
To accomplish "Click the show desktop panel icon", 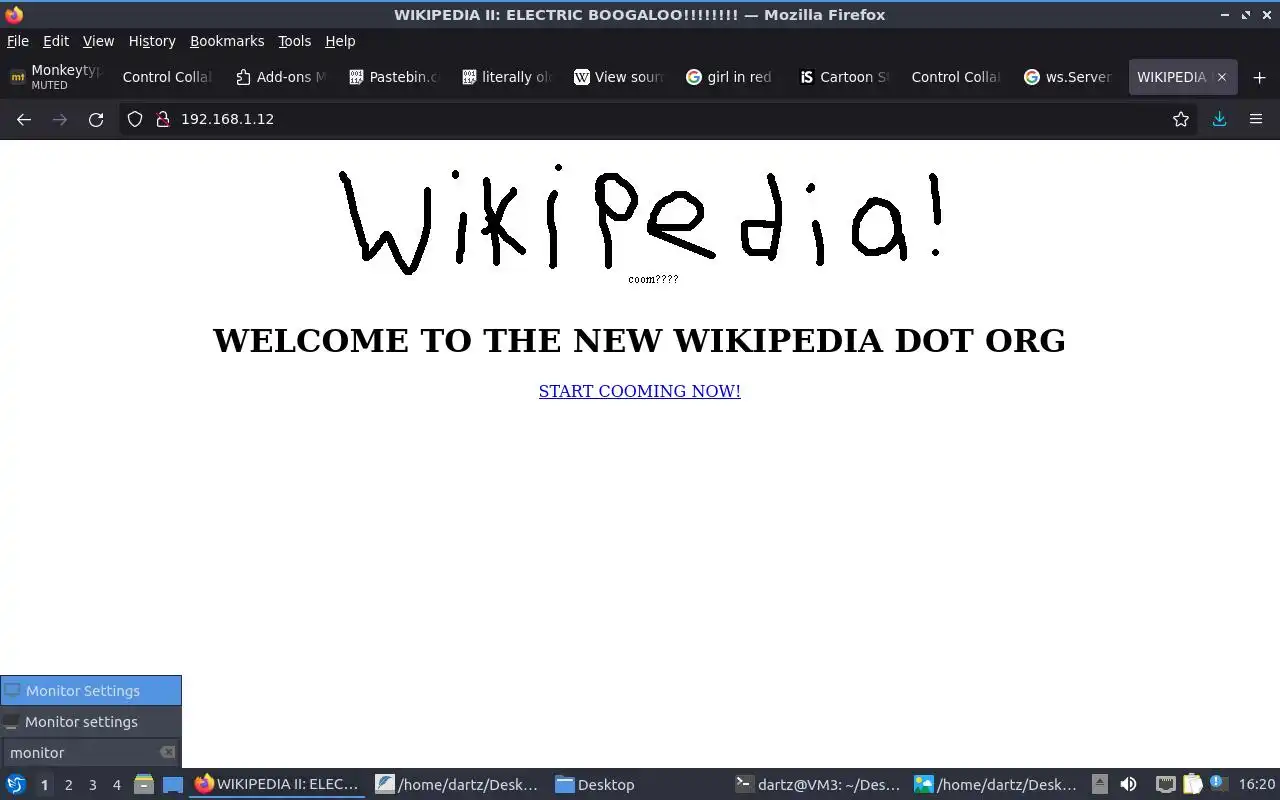I will tap(173, 785).
